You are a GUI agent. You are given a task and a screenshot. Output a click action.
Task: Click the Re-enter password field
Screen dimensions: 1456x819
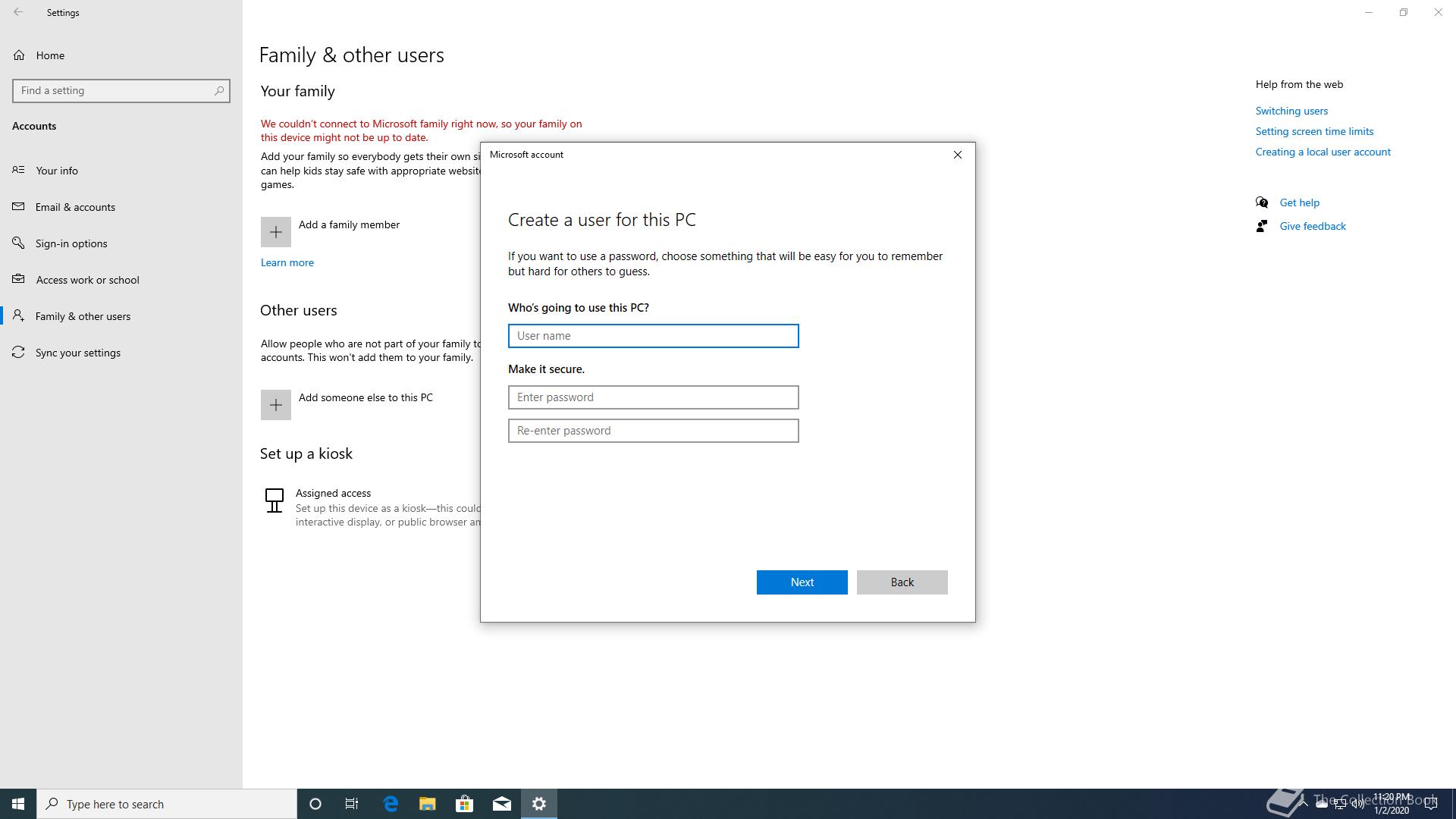coord(653,431)
